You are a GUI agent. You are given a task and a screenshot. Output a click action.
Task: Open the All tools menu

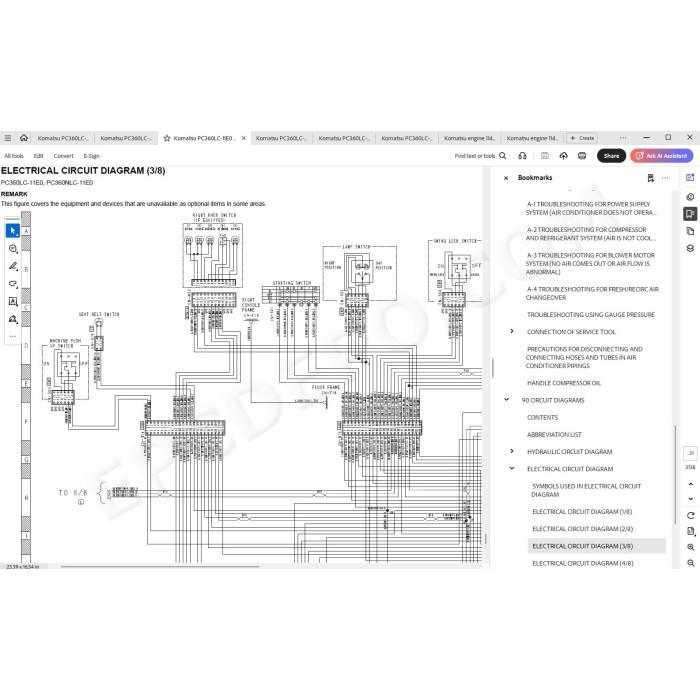tap(14, 156)
